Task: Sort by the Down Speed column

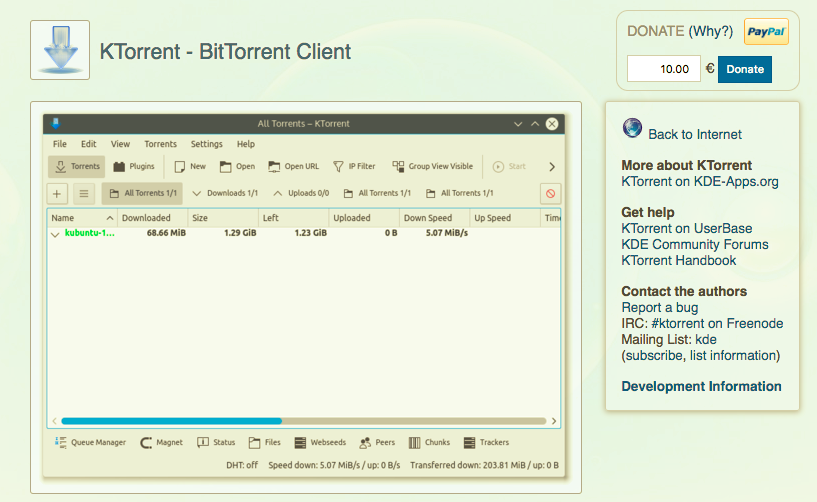Action: click(435, 218)
